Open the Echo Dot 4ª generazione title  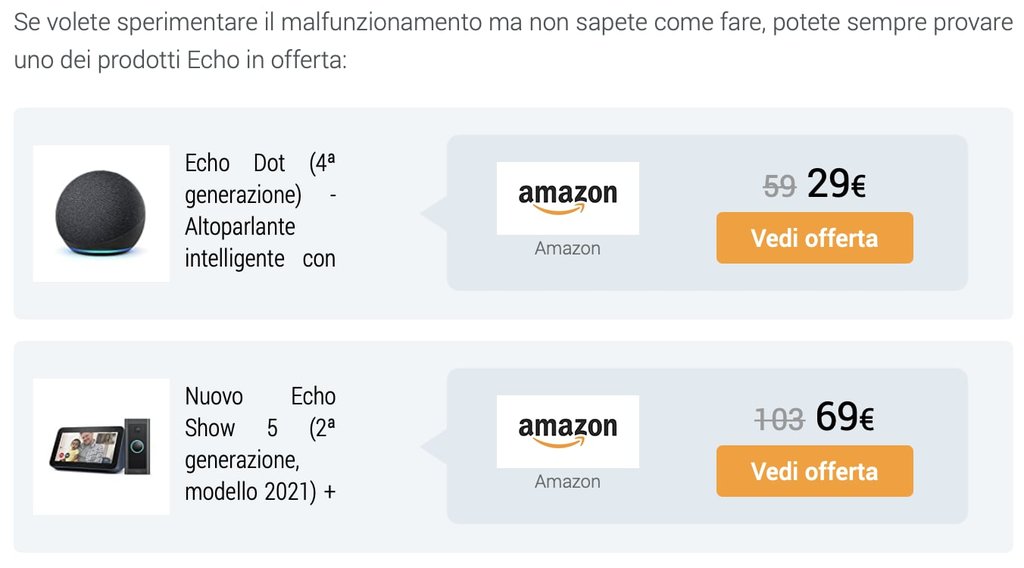(x=260, y=210)
